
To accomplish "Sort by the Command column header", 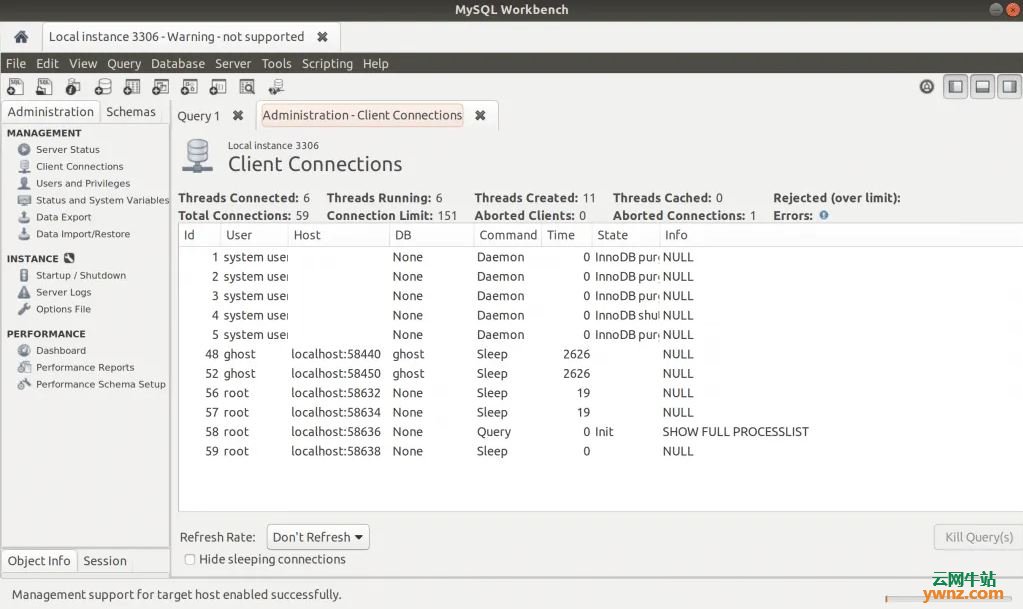I will [x=508, y=235].
